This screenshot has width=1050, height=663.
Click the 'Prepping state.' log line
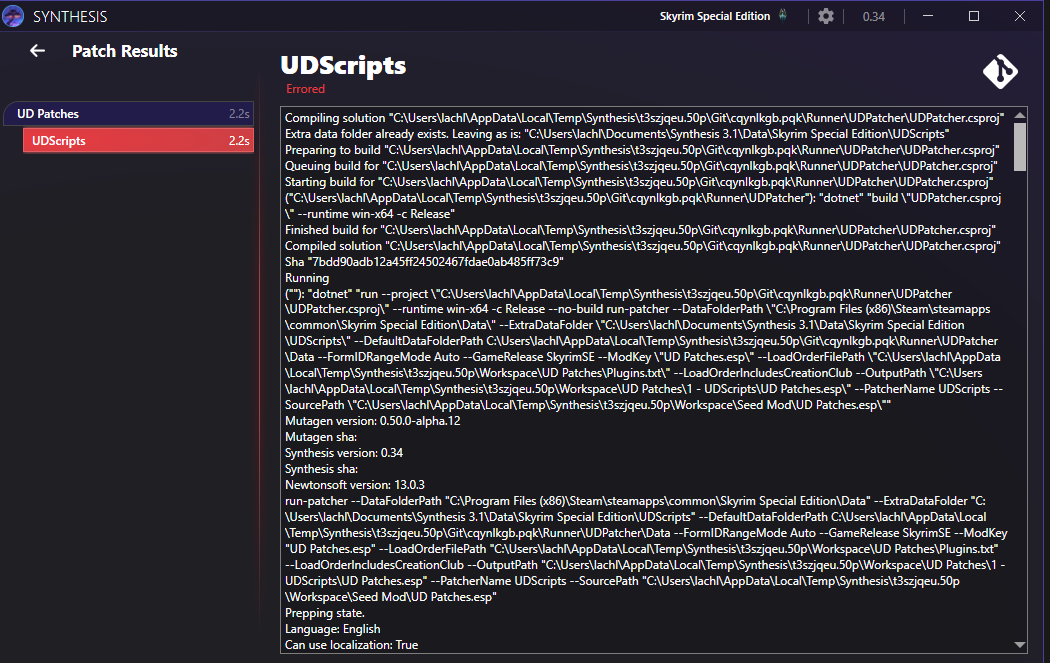coord(325,613)
